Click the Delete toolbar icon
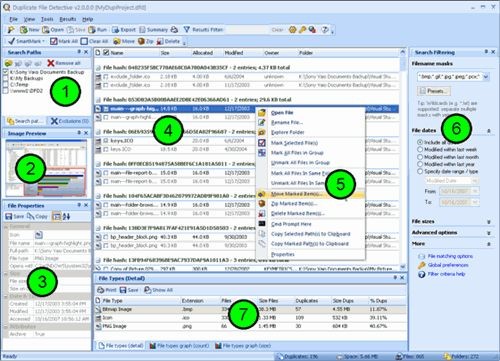Viewport: 500px width, 361px height. click(160, 41)
